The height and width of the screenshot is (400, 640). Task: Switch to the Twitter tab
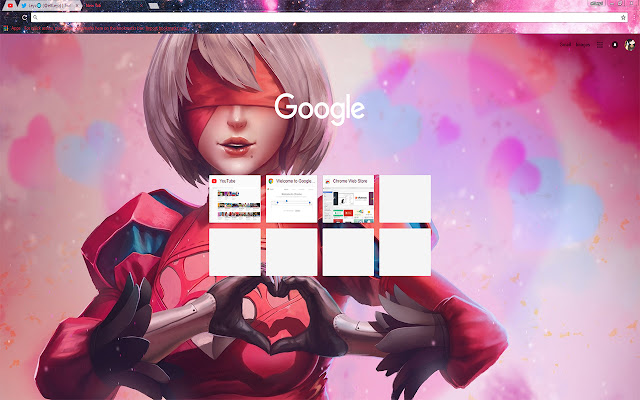(x=49, y=6)
